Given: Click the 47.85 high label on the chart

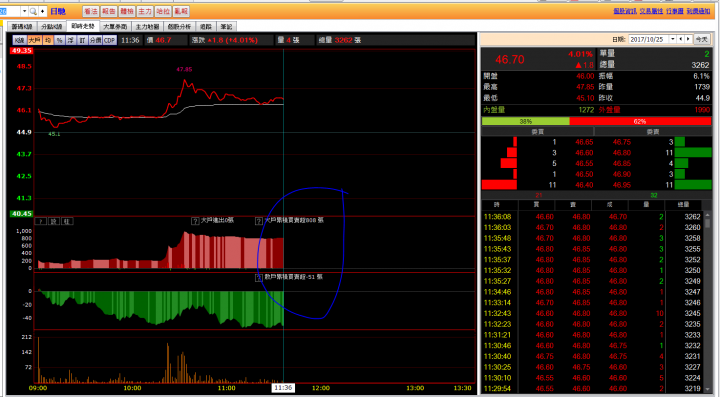Looking at the screenshot, I should coord(184,69).
